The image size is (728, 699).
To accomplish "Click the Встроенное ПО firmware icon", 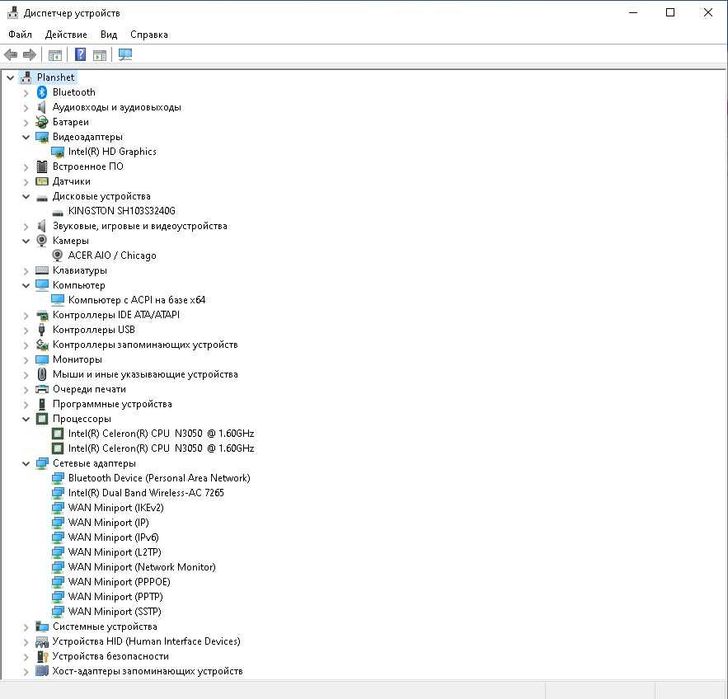I will (42, 166).
